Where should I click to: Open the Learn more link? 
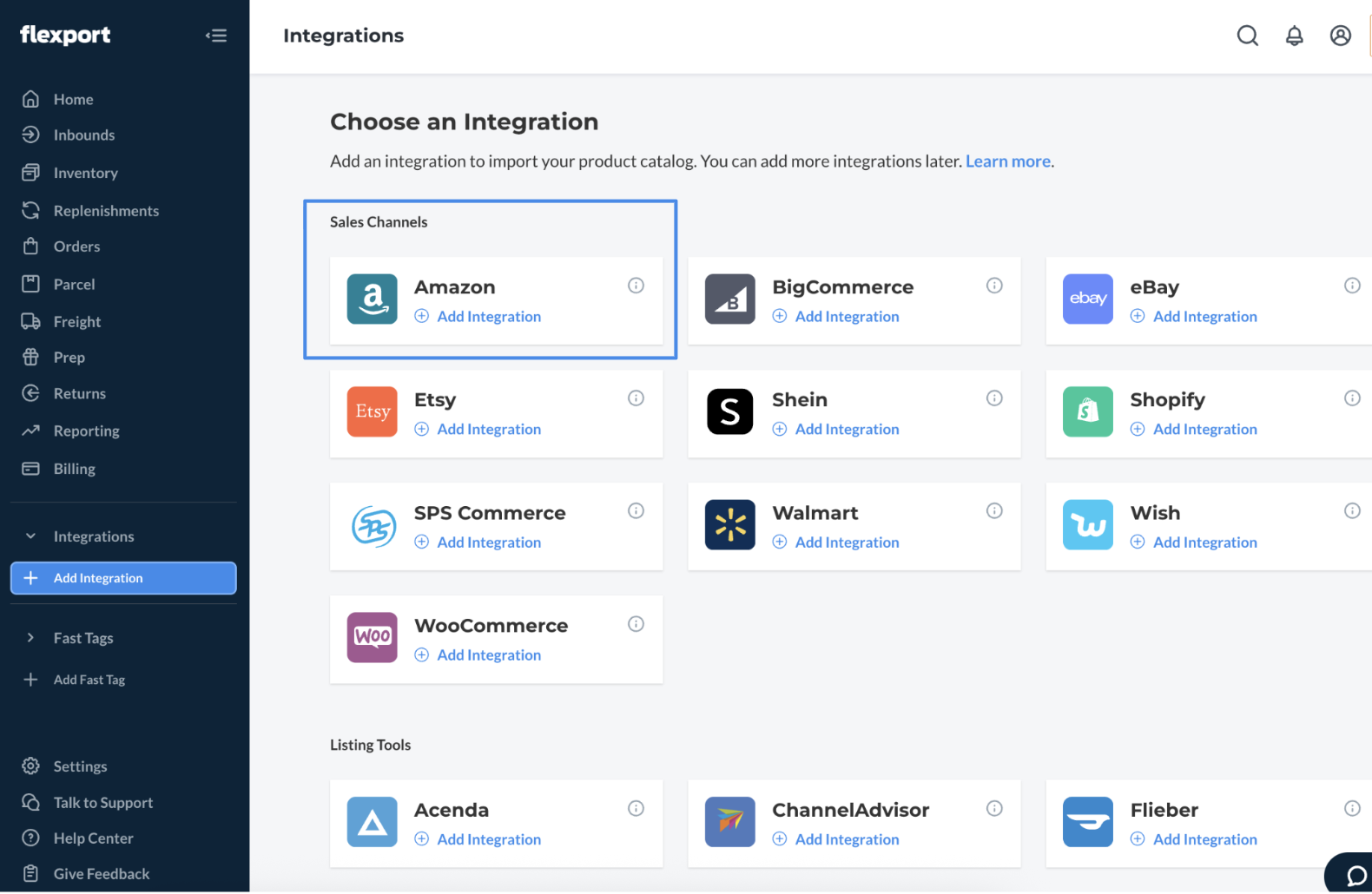coord(1008,161)
